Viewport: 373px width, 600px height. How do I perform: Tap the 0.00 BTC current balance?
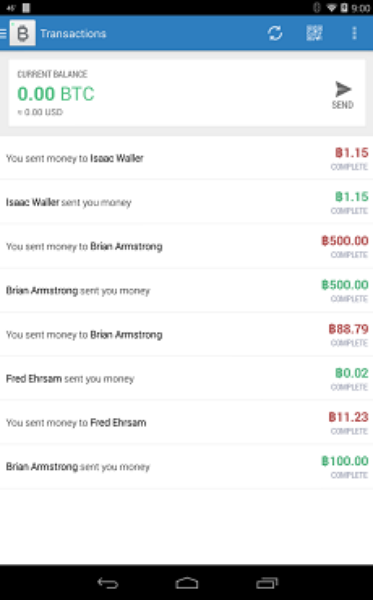56,94
